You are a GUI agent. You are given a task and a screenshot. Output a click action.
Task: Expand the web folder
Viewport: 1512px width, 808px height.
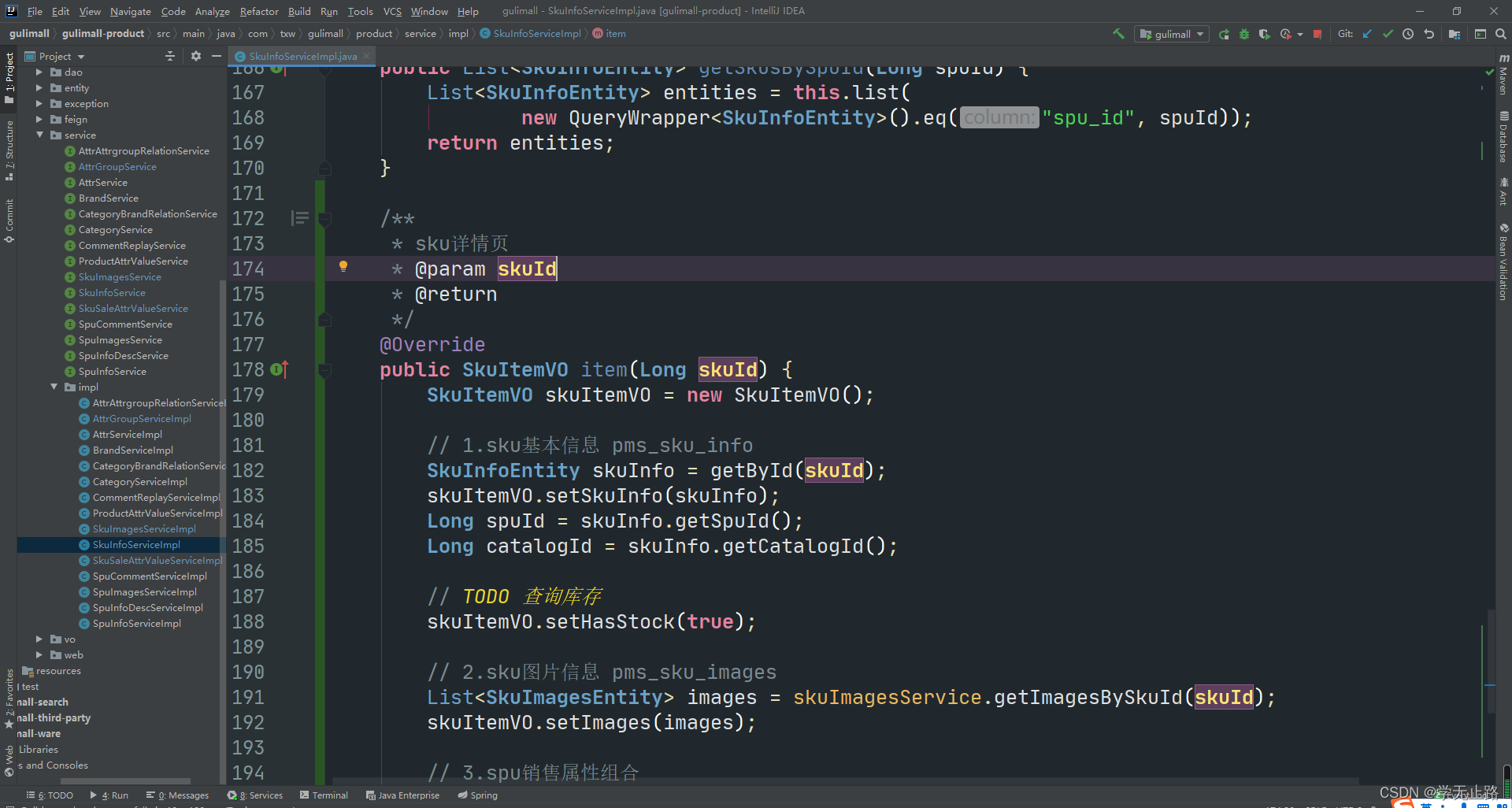click(x=39, y=654)
